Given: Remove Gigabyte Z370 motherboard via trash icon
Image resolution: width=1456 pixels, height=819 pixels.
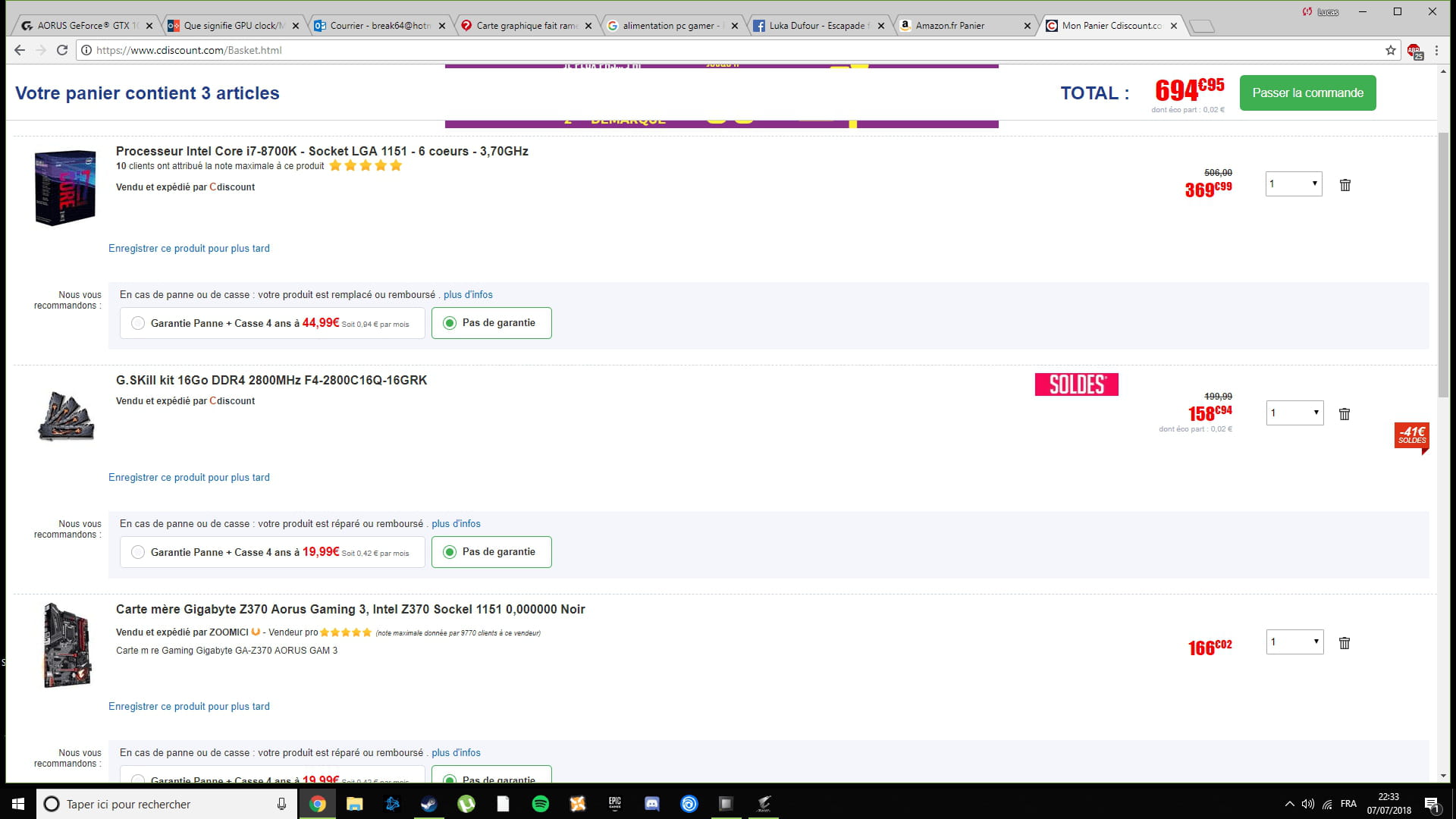Looking at the screenshot, I should (1344, 643).
